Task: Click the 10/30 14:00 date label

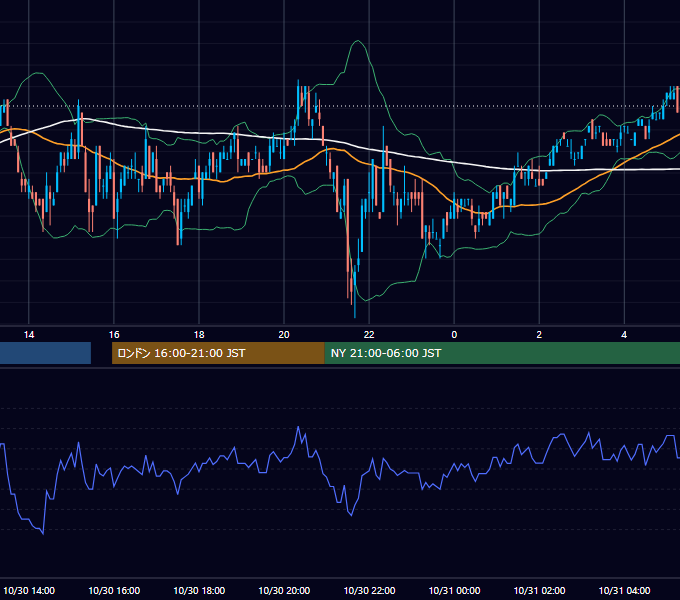Action: (29, 590)
